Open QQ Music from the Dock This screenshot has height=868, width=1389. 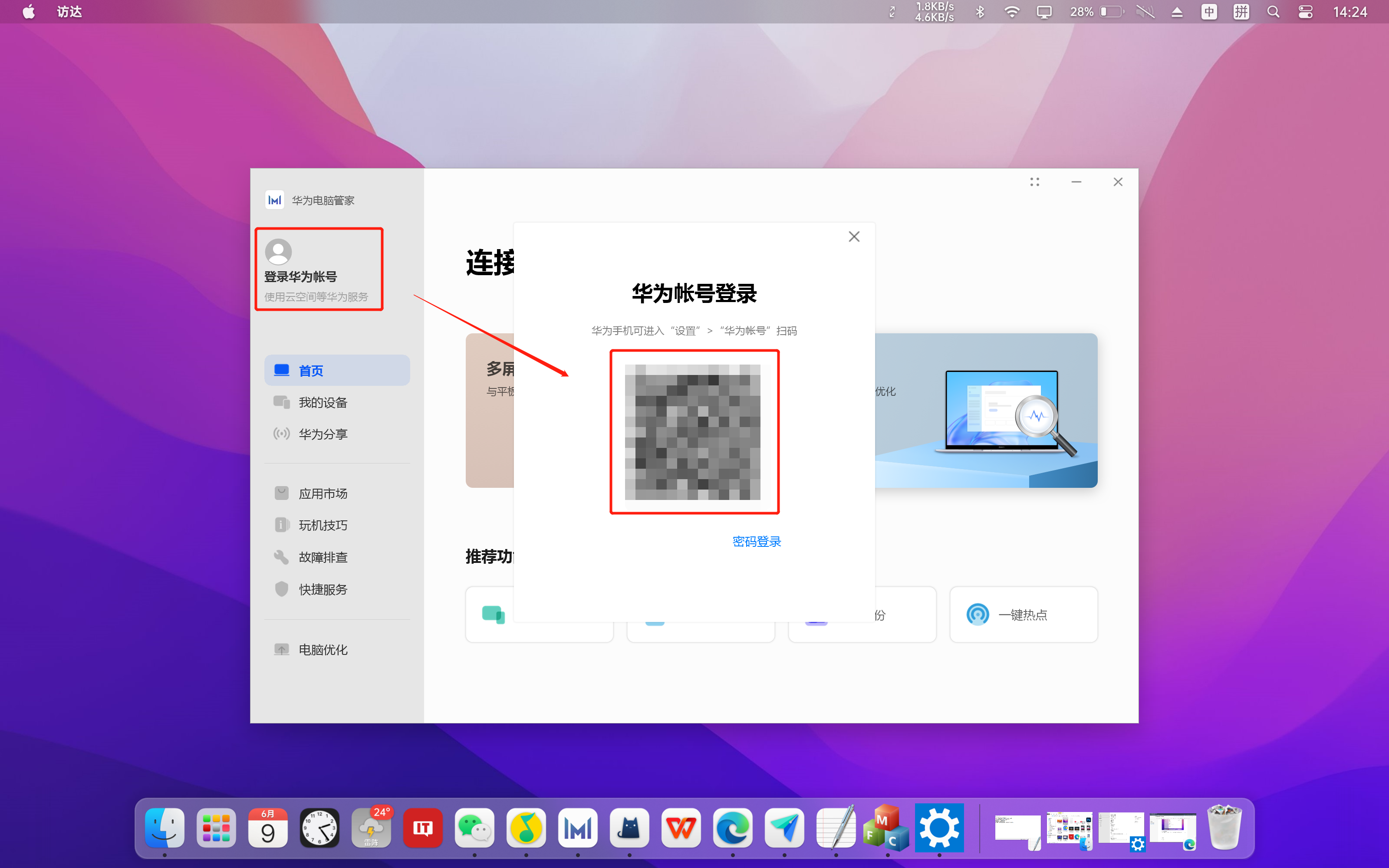click(527, 827)
